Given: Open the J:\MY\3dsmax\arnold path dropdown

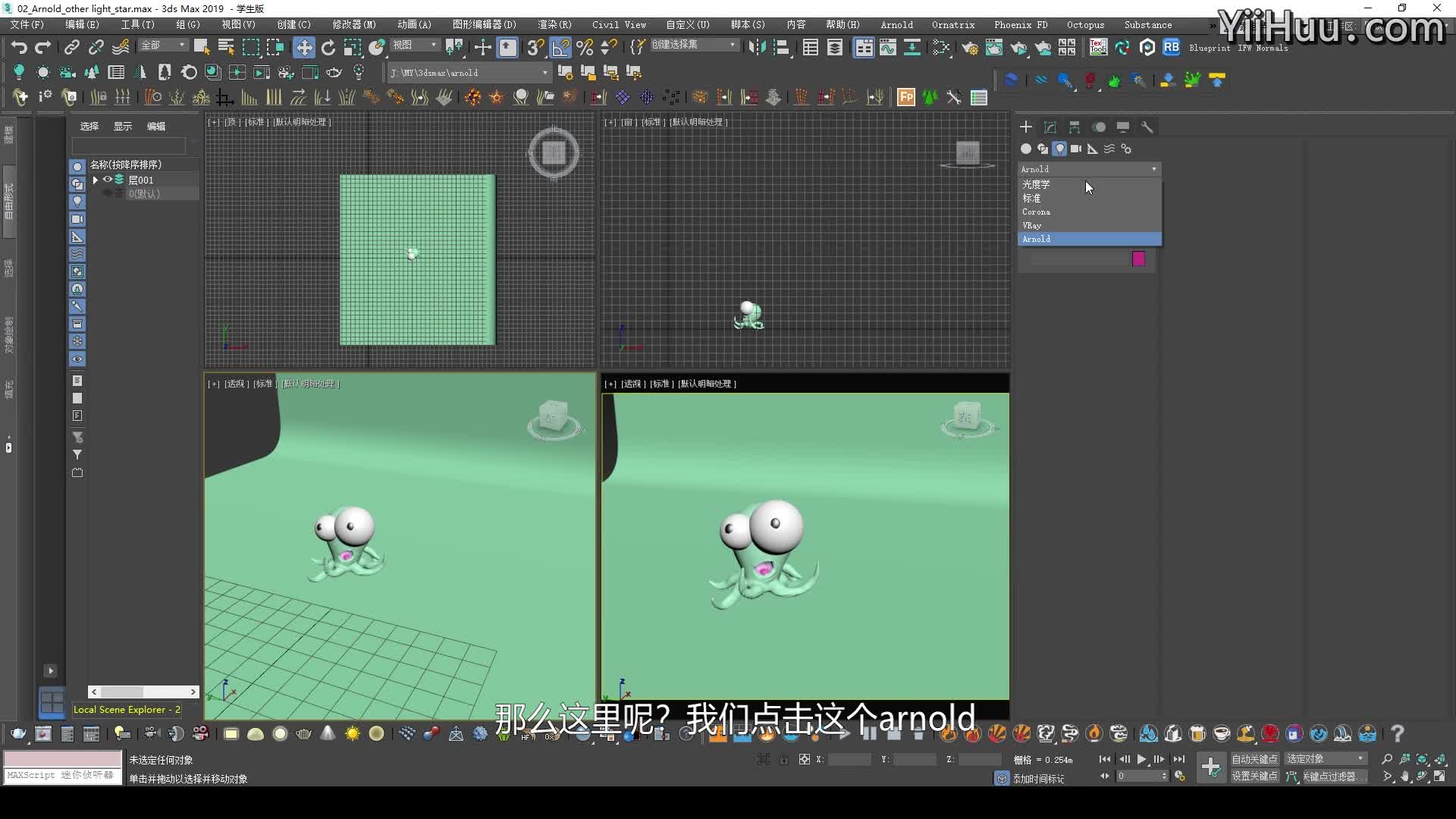Looking at the screenshot, I should point(469,73).
